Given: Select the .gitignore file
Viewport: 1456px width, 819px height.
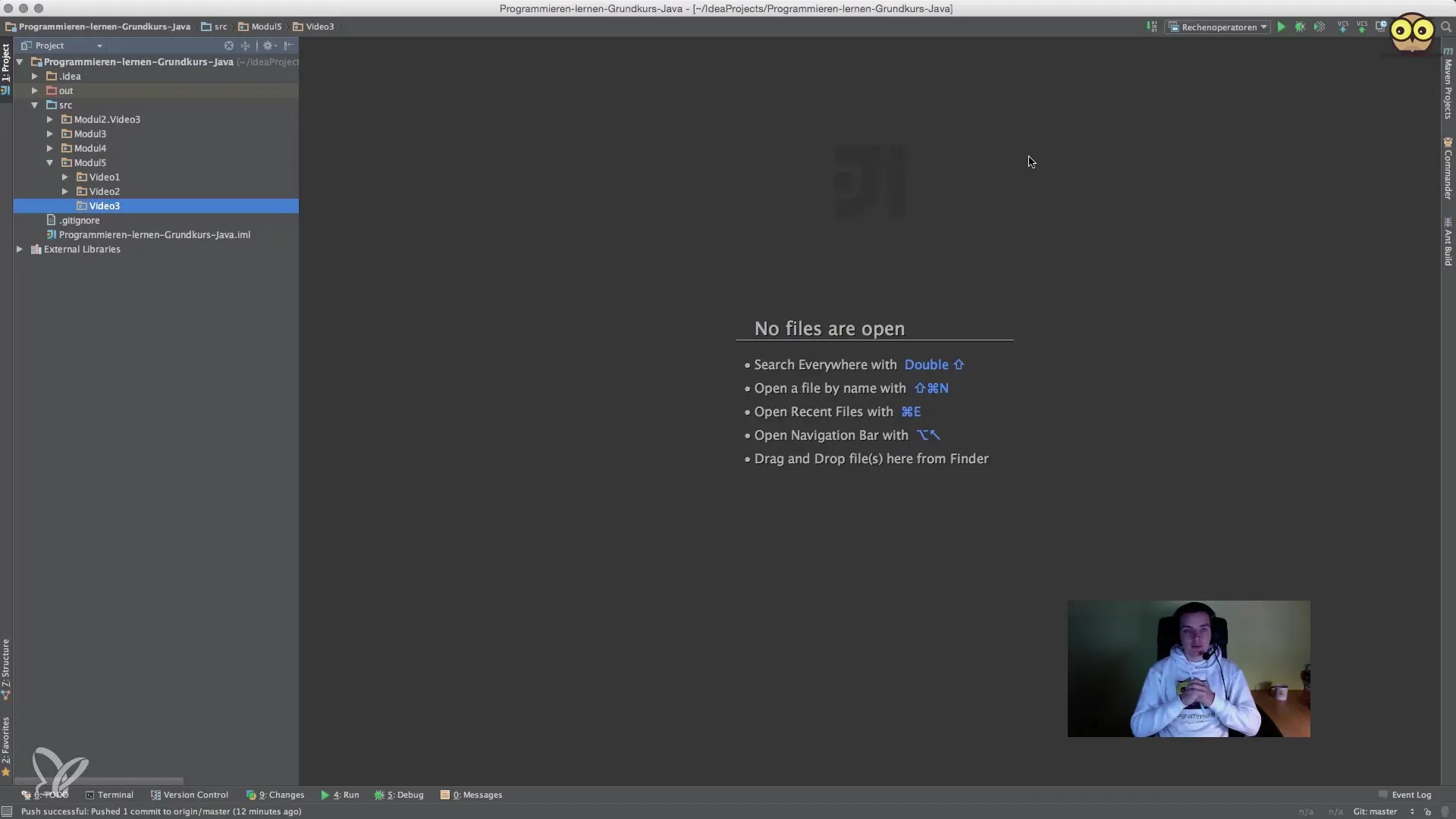Looking at the screenshot, I should point(156,221).
